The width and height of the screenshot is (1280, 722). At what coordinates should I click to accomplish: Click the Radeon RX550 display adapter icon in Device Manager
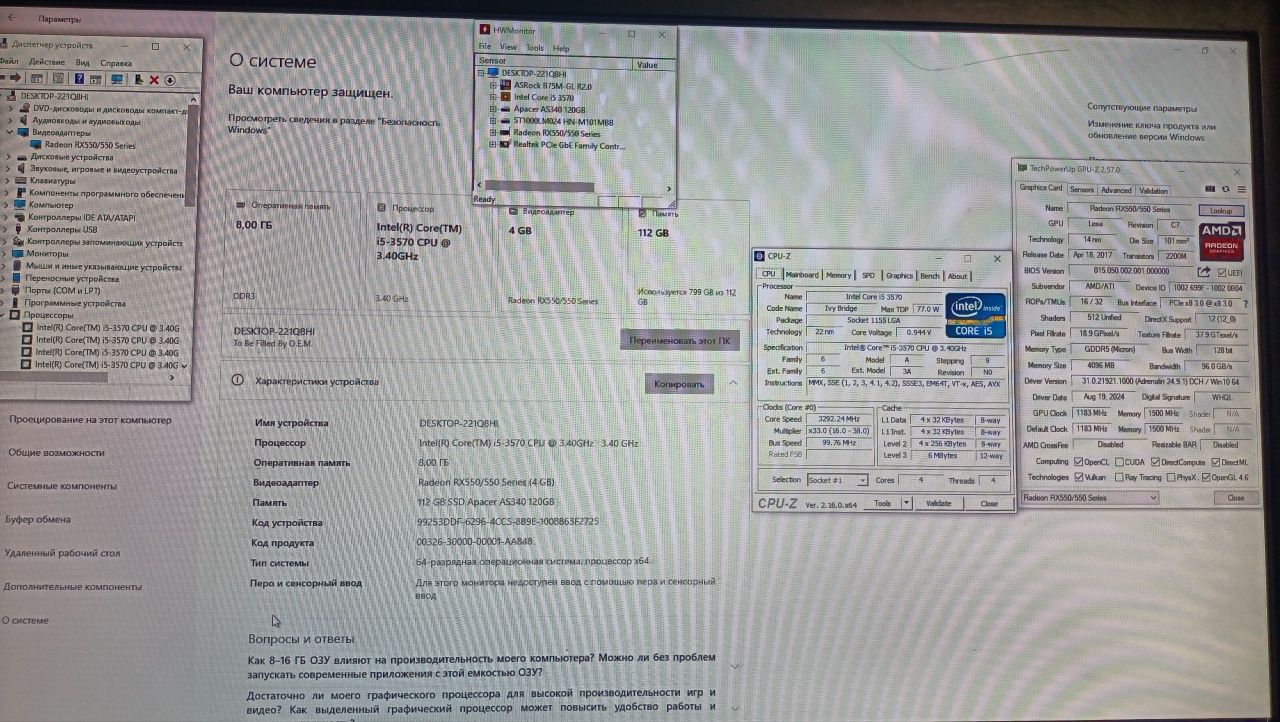tap(36, 144)
